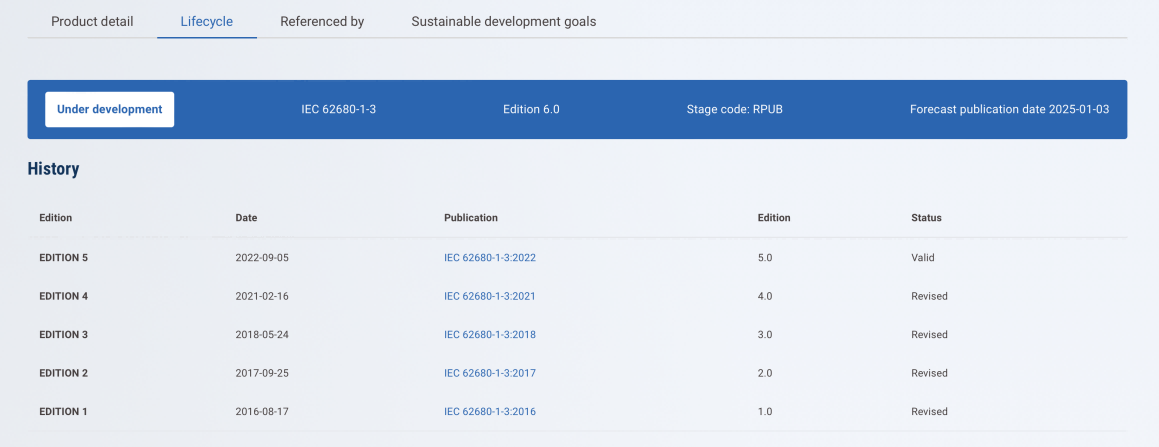
Task: Click the Date column header
Action: tap(246, 218)
